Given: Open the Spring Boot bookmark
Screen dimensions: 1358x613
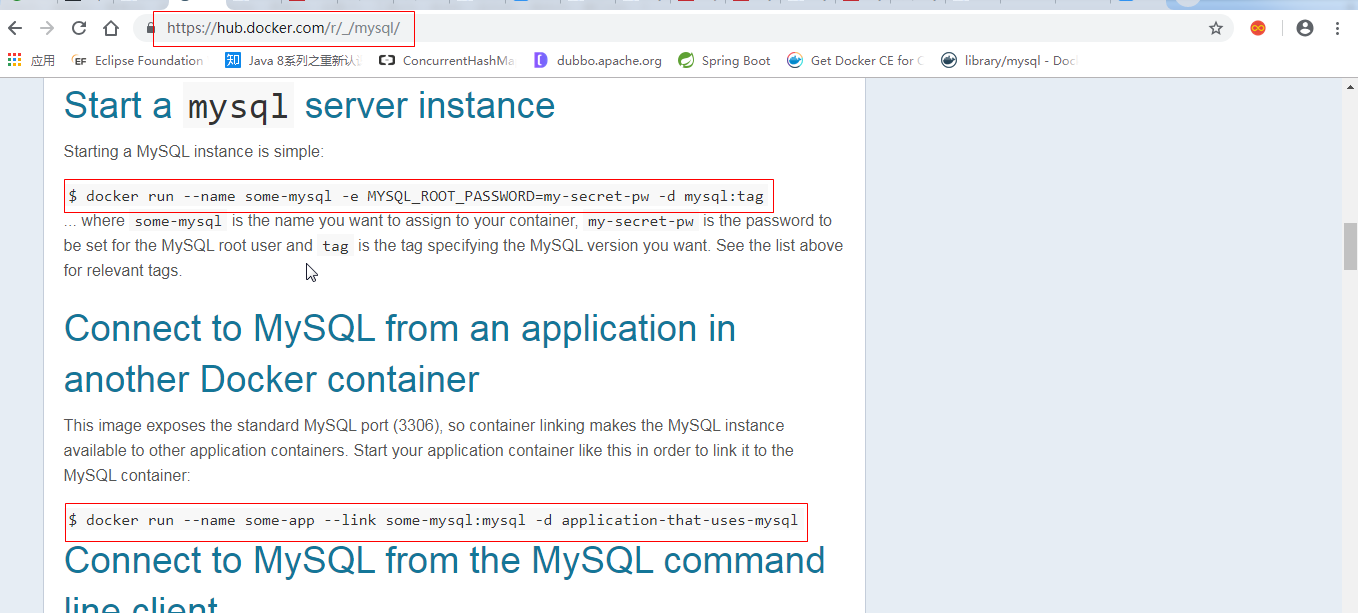Looking at the screenshot, I should [724, 61].
